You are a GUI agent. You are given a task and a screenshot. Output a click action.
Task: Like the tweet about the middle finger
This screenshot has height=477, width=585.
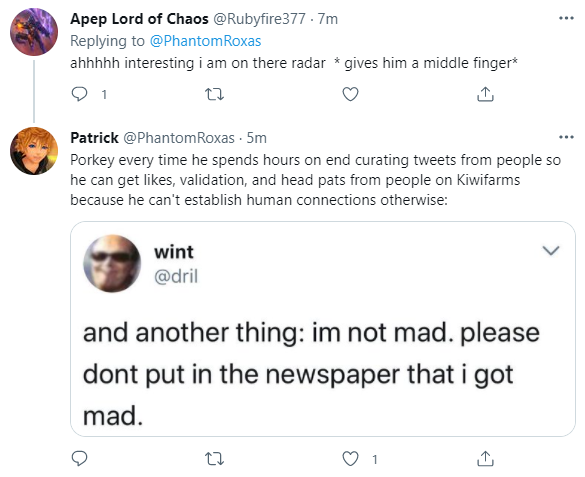pyautogui.click(x=350, y=94)
